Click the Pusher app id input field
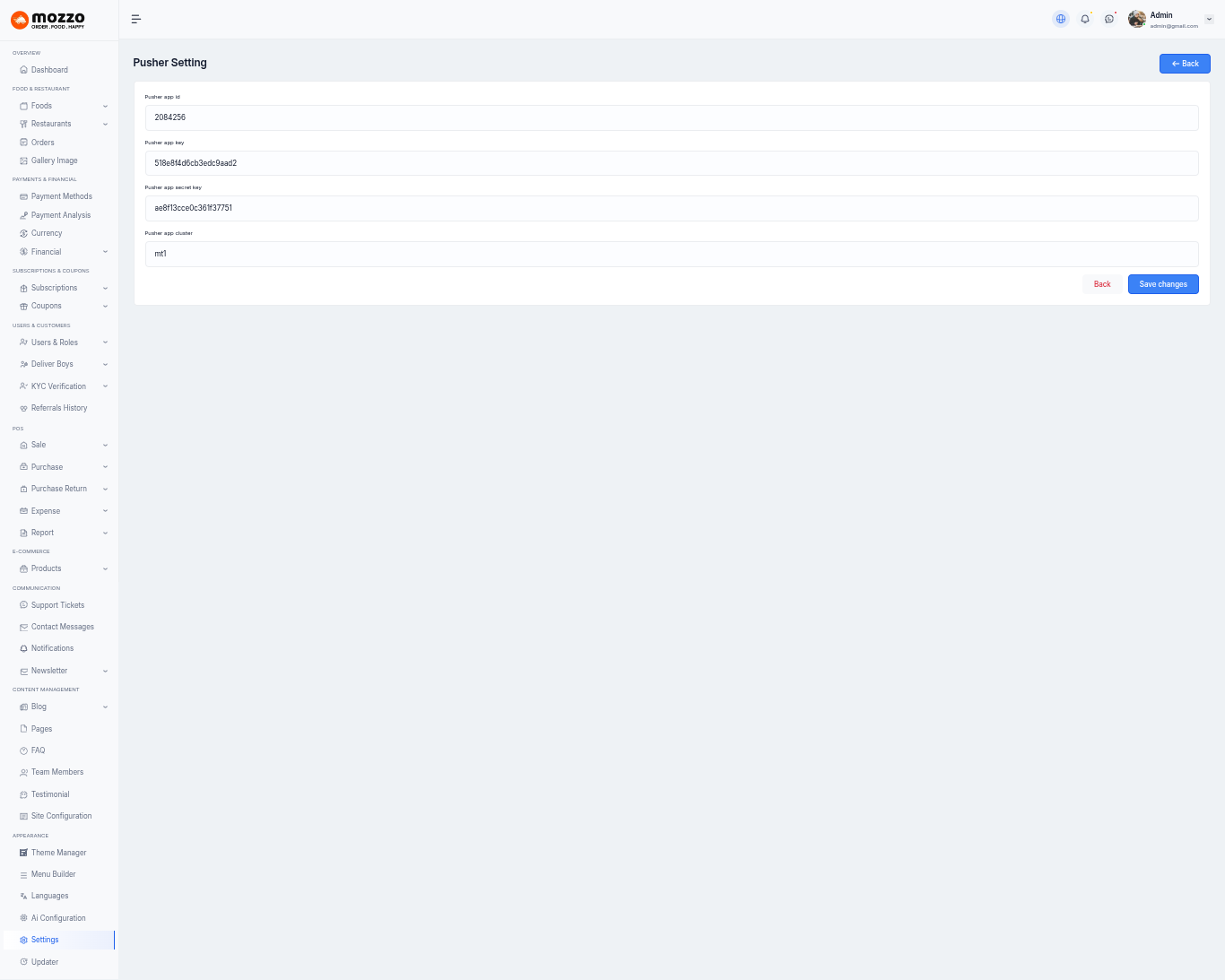The image size is (1225, 980). [x=671, y=117]
